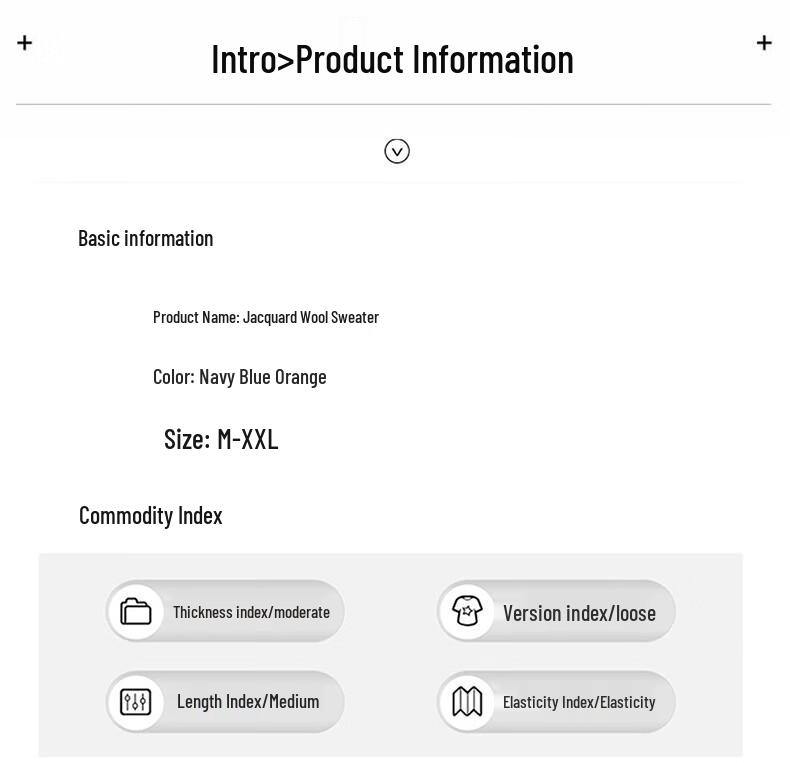Viewport: 790px width, 763px height.
Task: Select the Thickness index/moderate pill
Action: point(251,612)
